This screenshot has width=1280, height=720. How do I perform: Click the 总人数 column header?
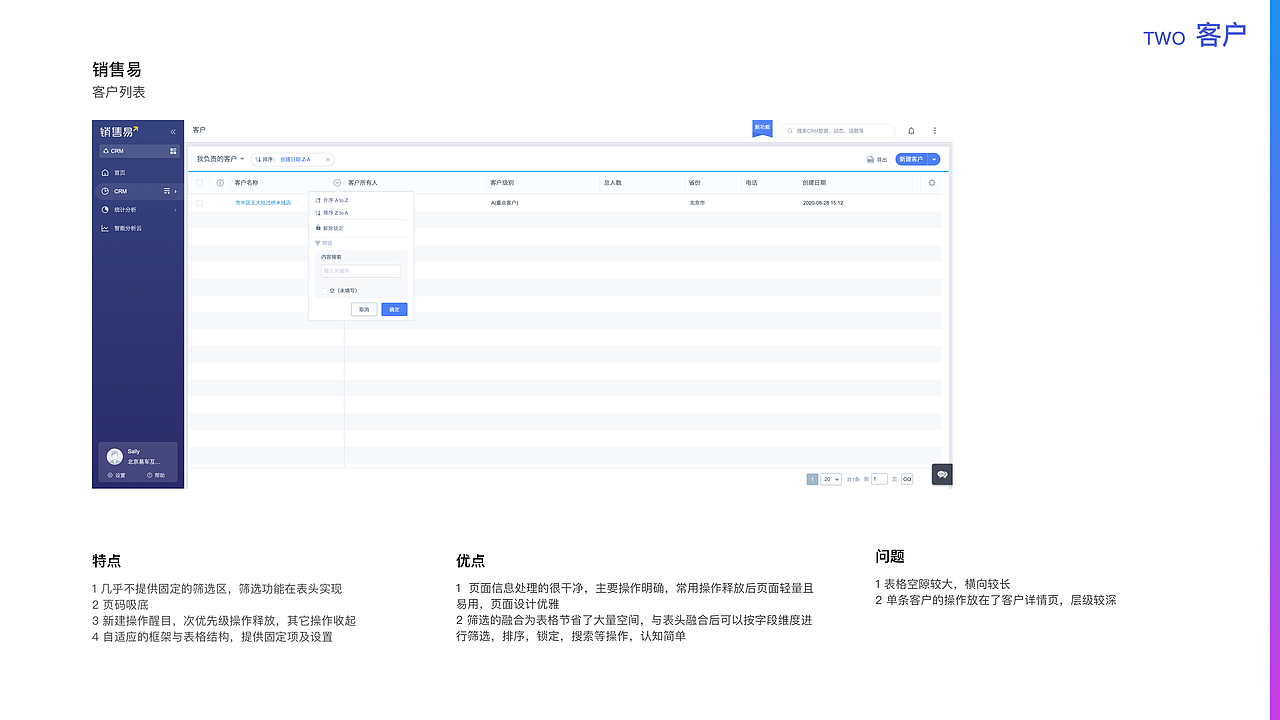coord(613,183)
